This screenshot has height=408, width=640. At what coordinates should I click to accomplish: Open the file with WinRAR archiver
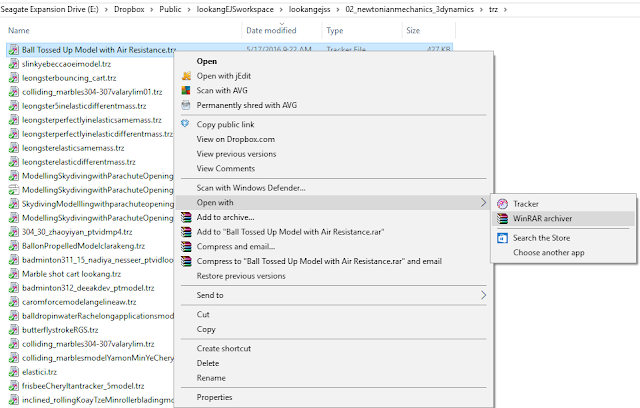pos(542,218)
